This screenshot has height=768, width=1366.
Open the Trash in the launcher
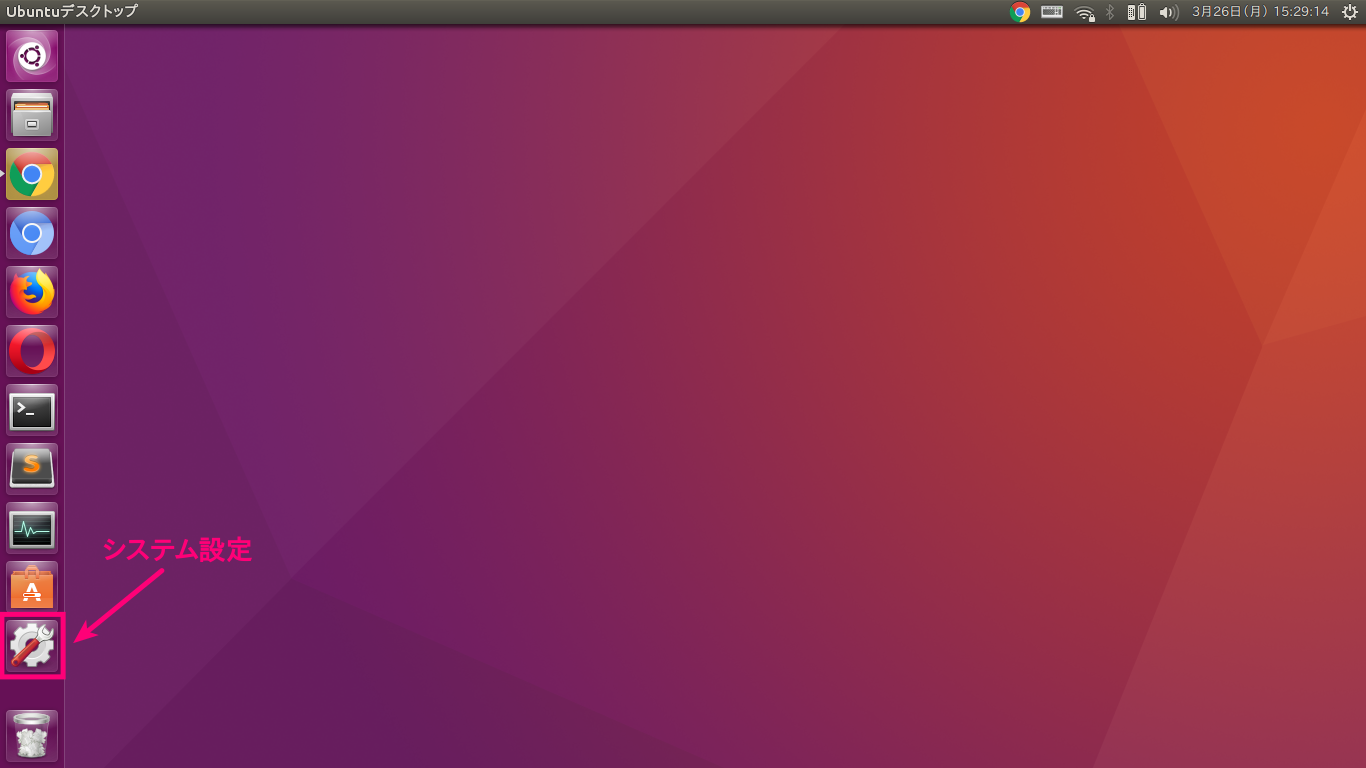click(x=32, y=736)
